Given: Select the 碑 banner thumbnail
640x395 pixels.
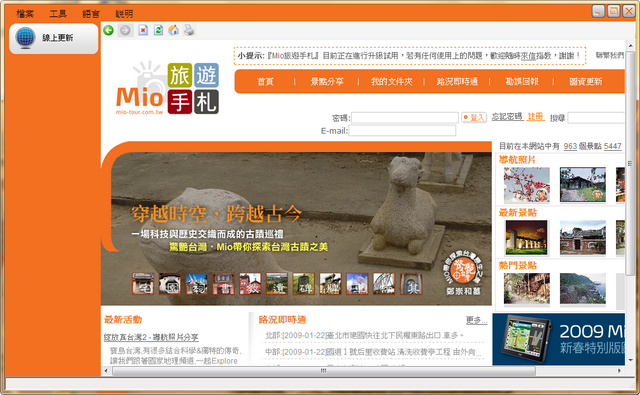Looking at the screenshot, I should 304,284.
